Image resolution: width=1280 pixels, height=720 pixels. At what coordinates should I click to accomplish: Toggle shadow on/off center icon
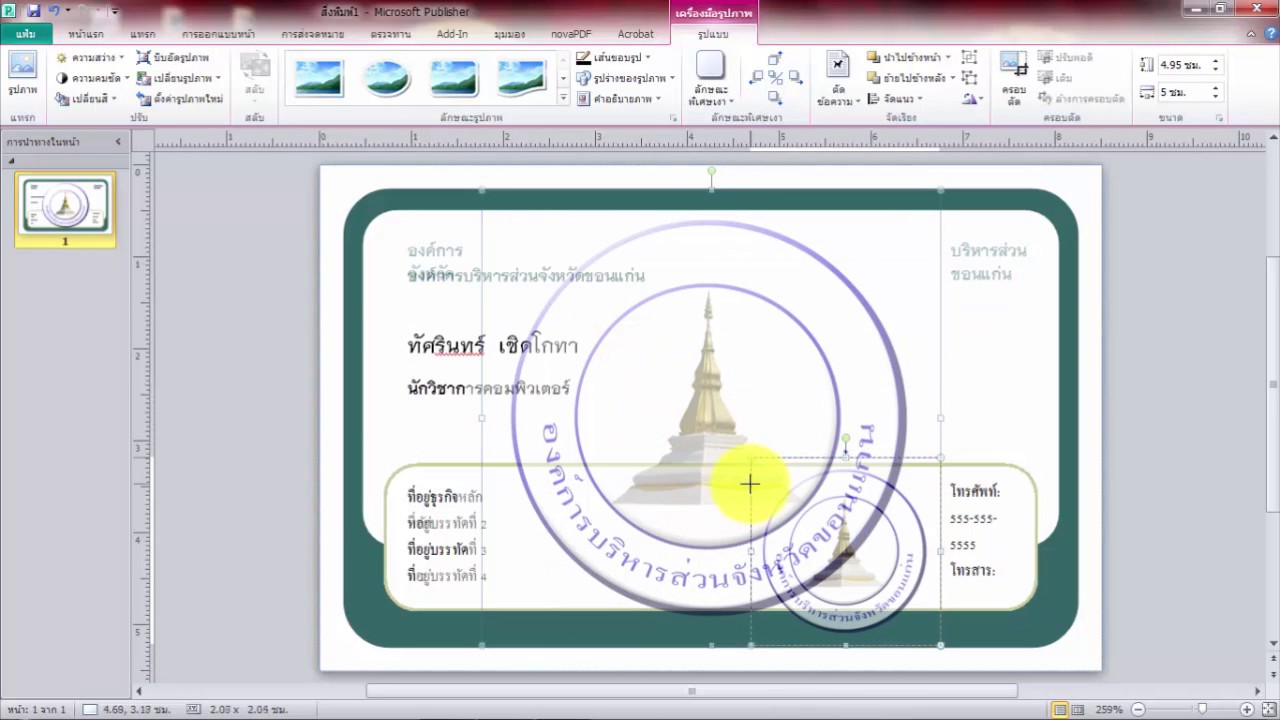775,77
